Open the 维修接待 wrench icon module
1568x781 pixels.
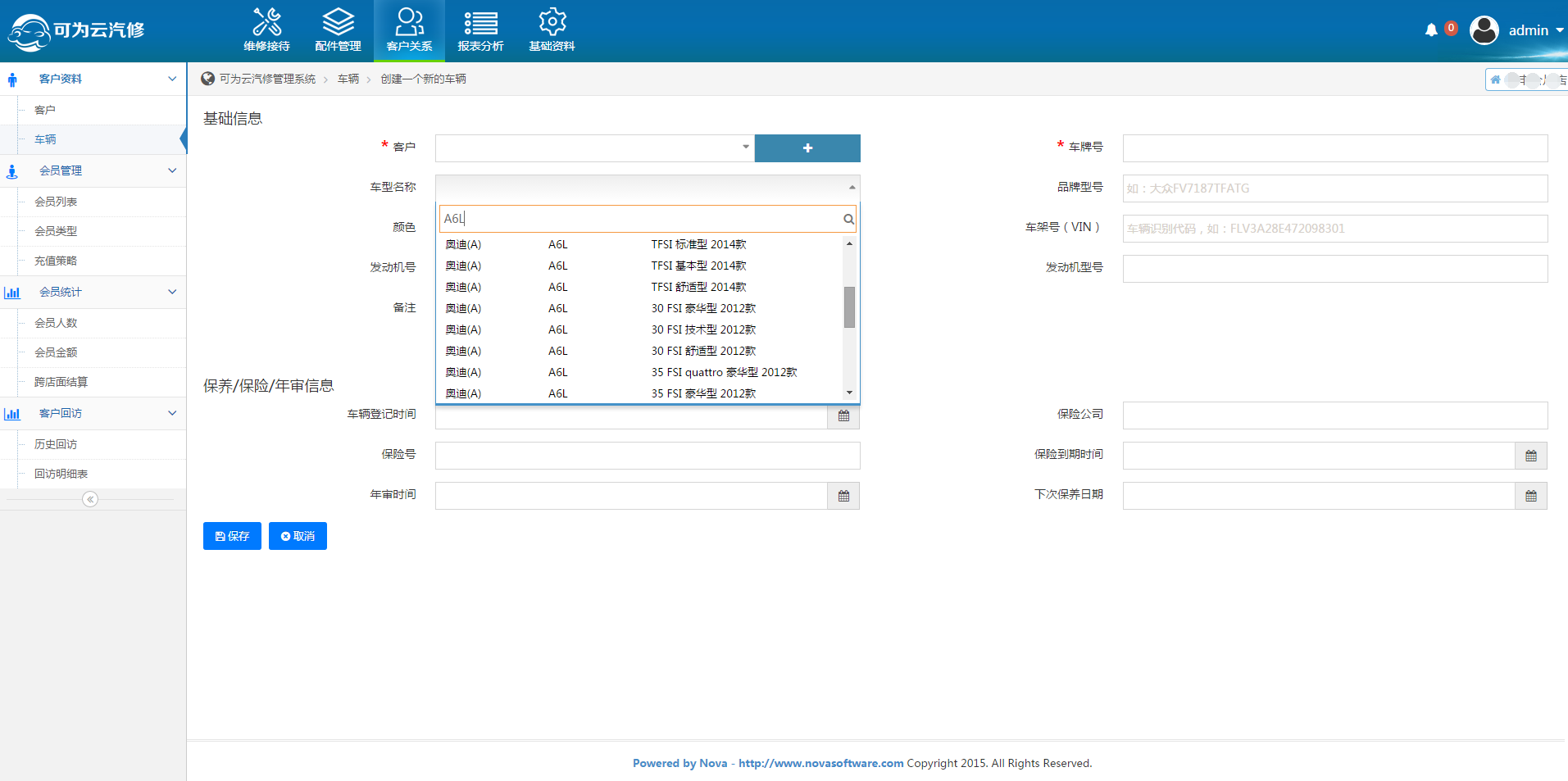pyautogui.click(x=266, y=30)
